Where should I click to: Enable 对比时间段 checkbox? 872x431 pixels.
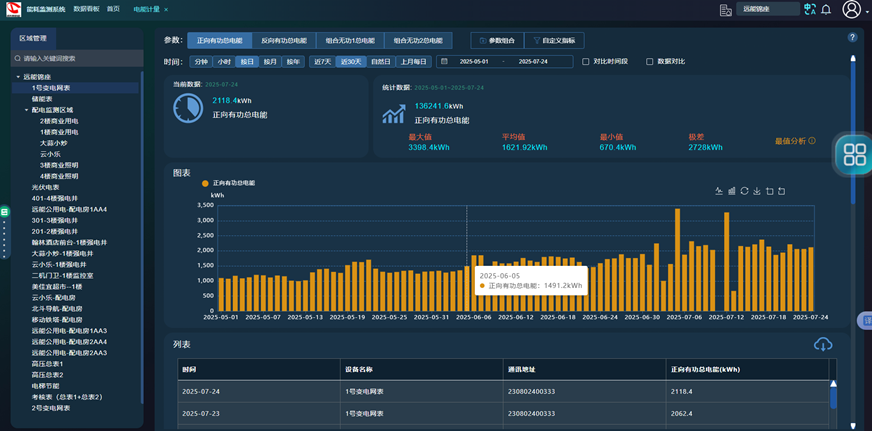pos(586,62)
